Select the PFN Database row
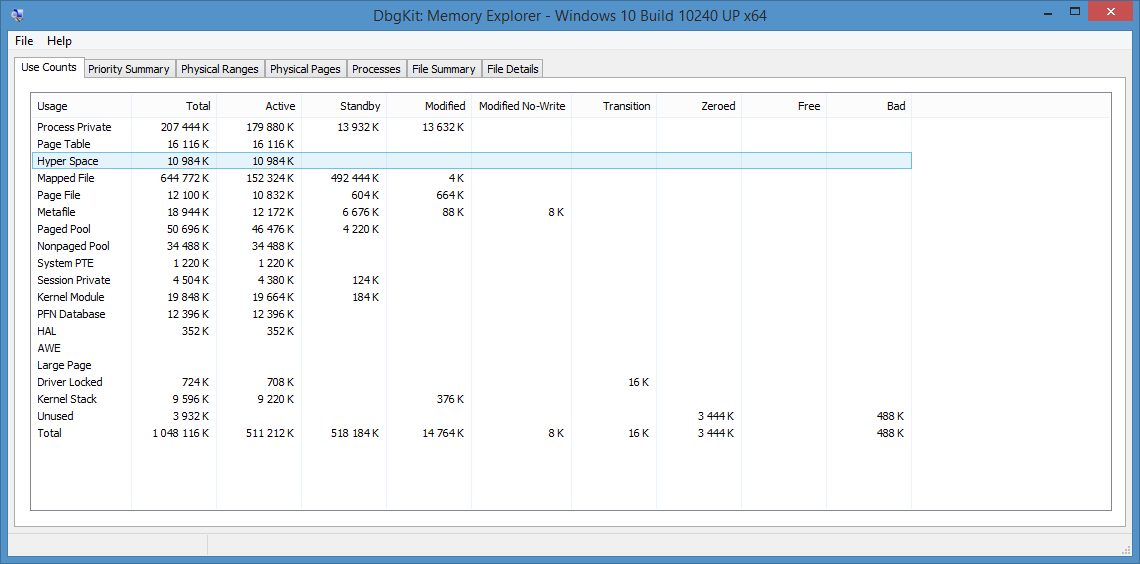The image size is (1140, 564). tap(472, 314)
